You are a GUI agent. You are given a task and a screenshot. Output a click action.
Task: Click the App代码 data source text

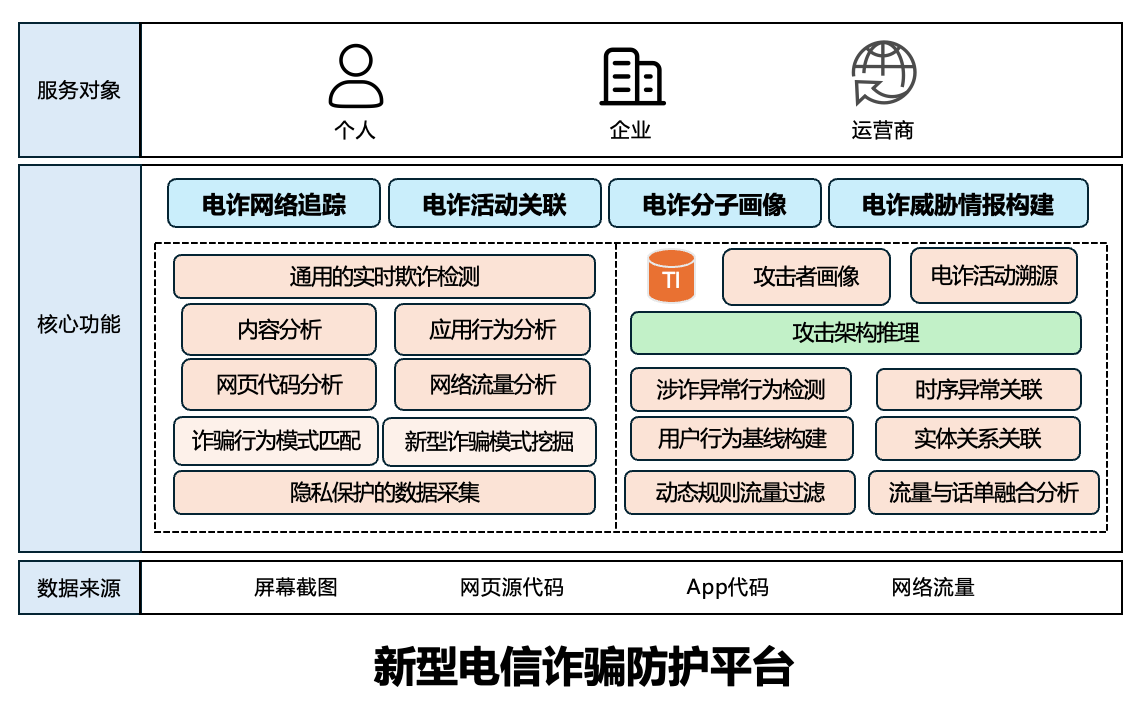point(727,587)
